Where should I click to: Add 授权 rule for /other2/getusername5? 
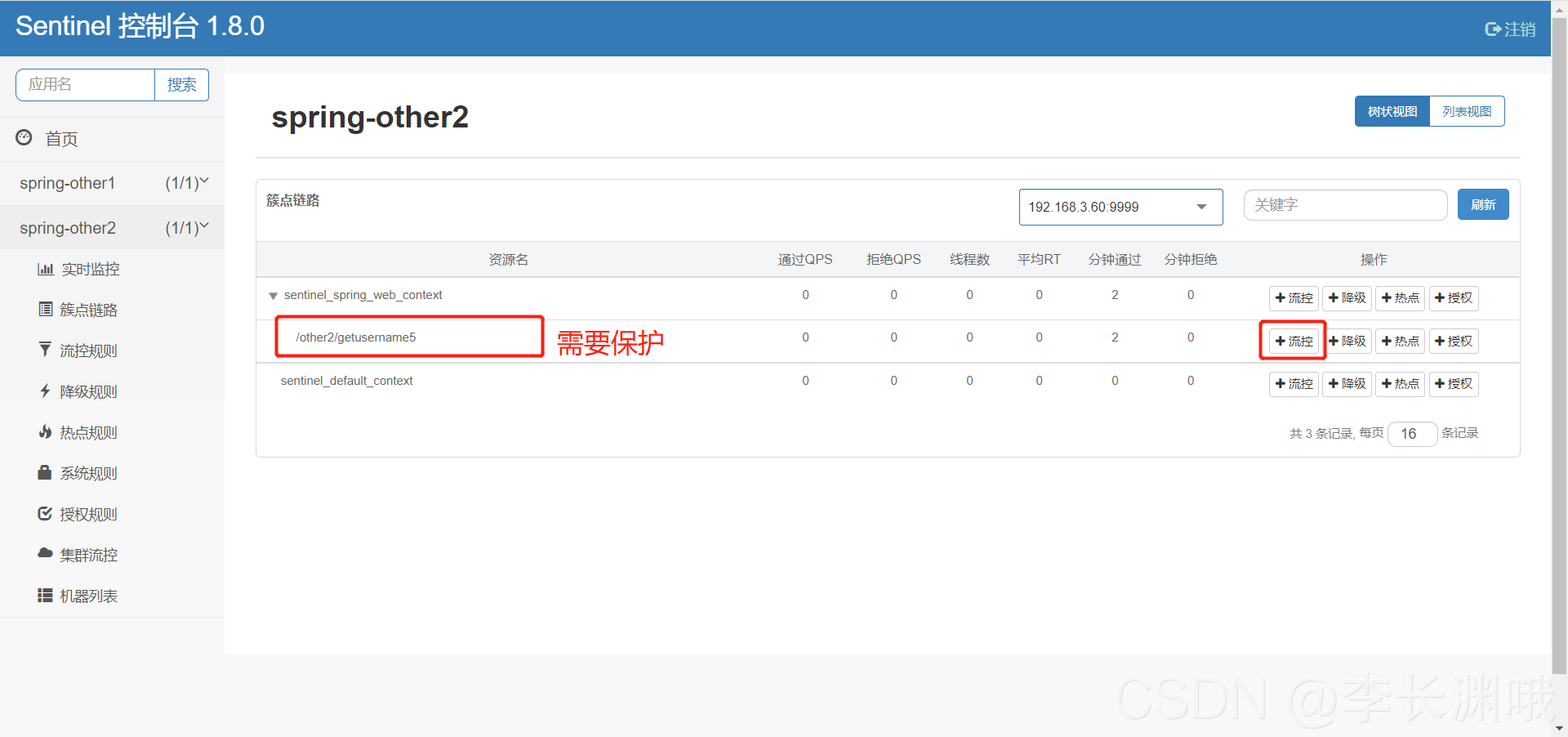tap(1454, 341)
